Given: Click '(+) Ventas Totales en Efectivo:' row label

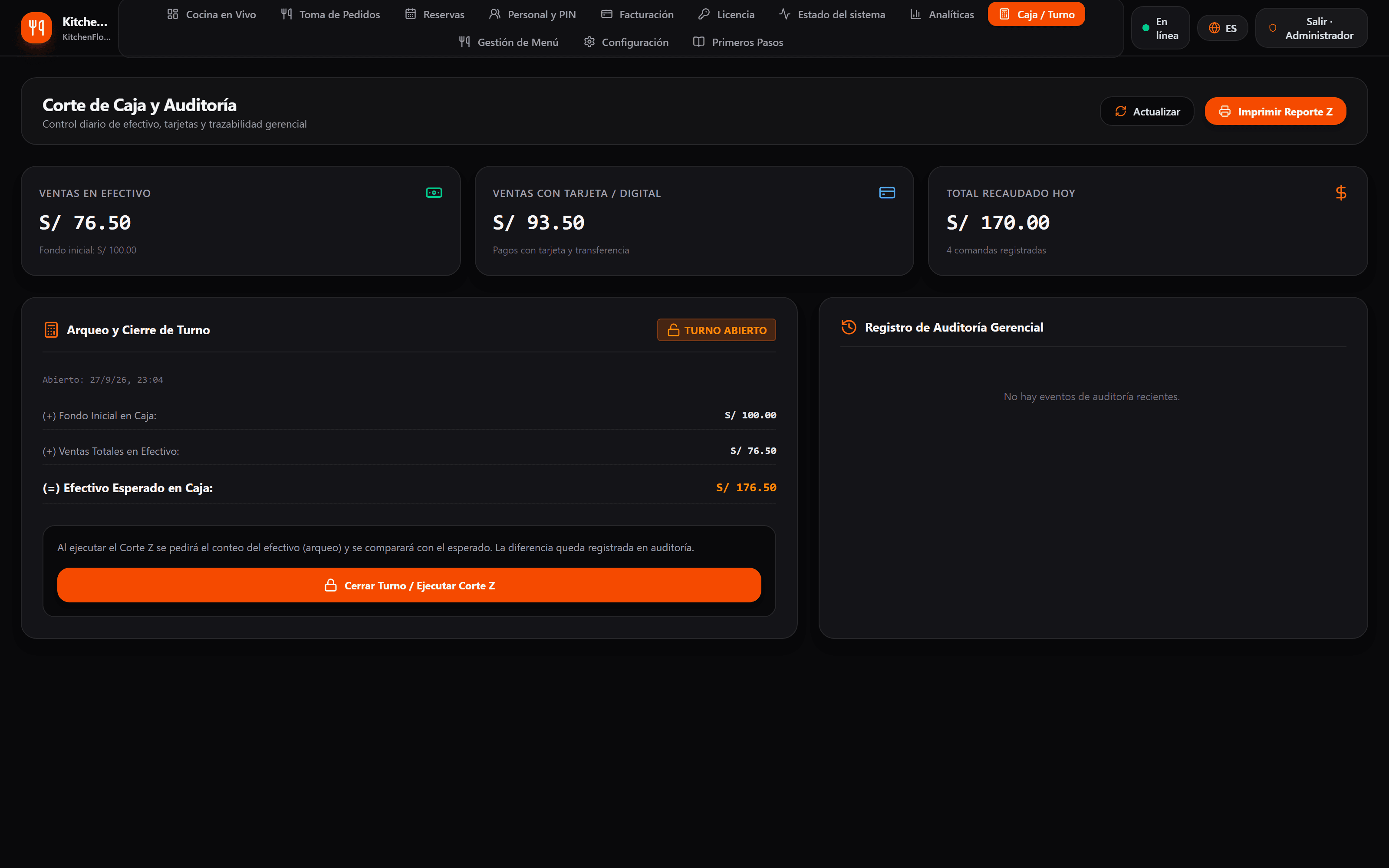Looking at the screenshot, I should (x=111, y=451).
